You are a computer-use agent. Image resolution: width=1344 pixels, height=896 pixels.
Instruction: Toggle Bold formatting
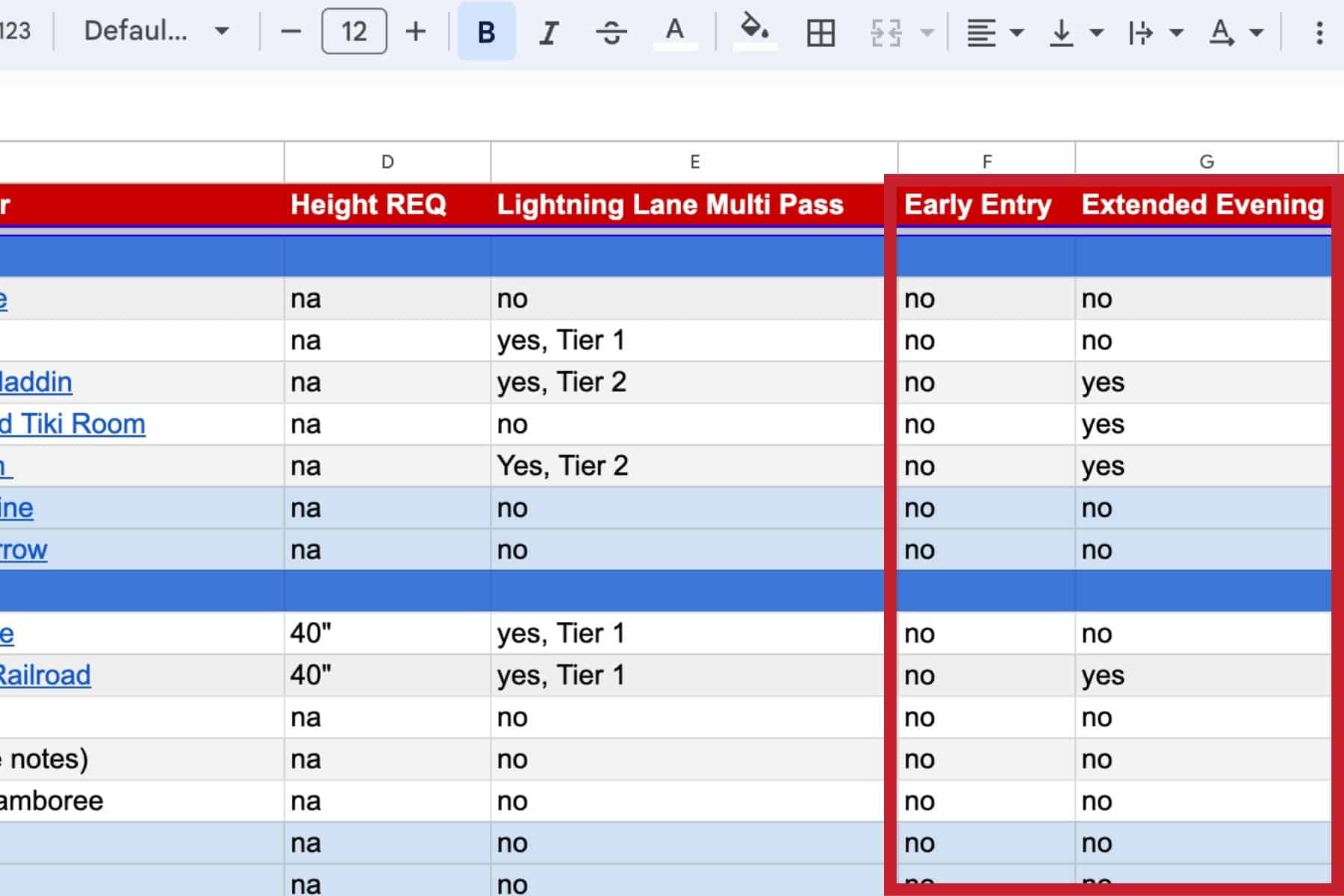click(x=486, y=31)
